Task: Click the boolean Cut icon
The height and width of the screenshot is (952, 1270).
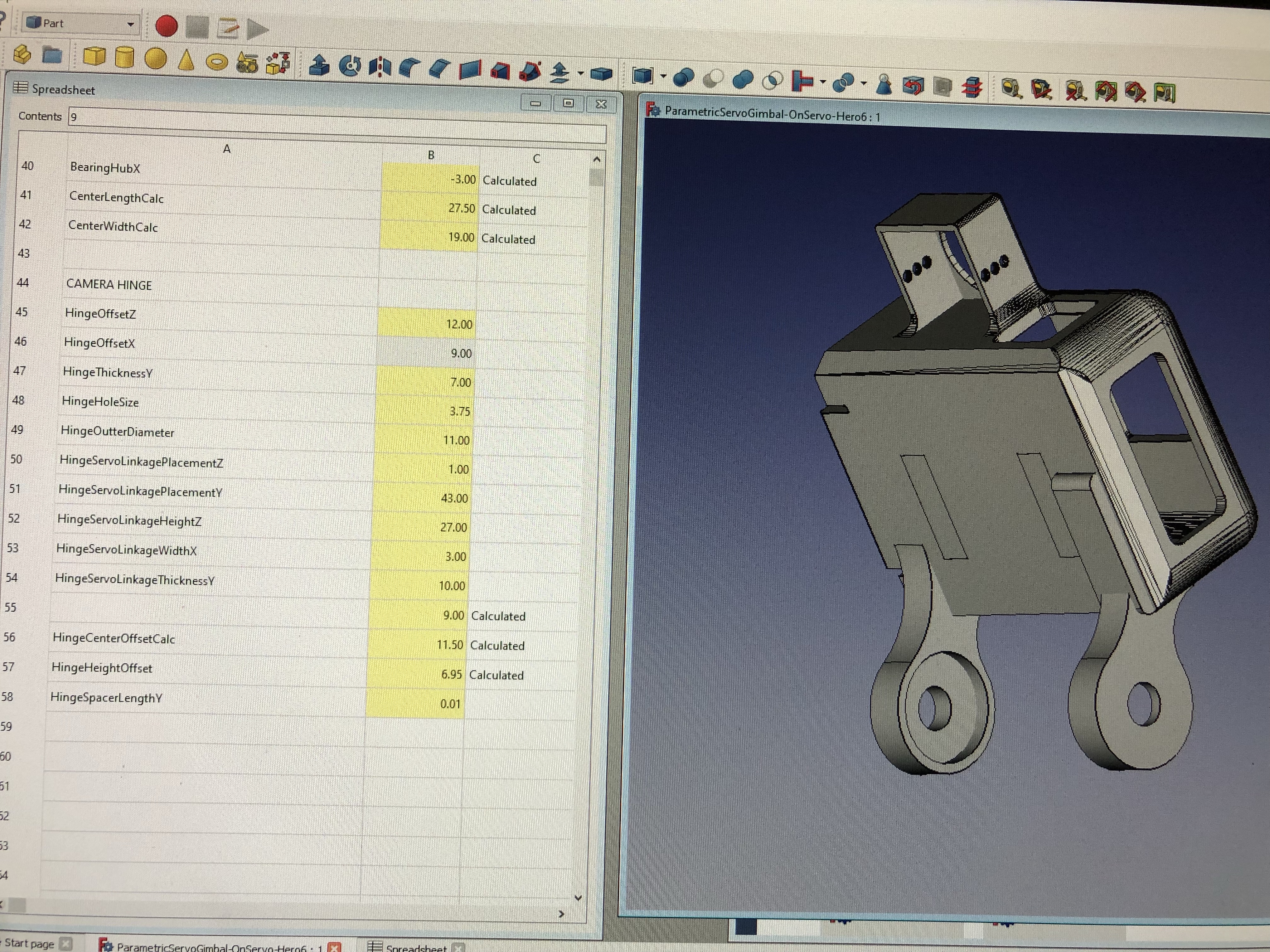Action: tap(714, 79)
